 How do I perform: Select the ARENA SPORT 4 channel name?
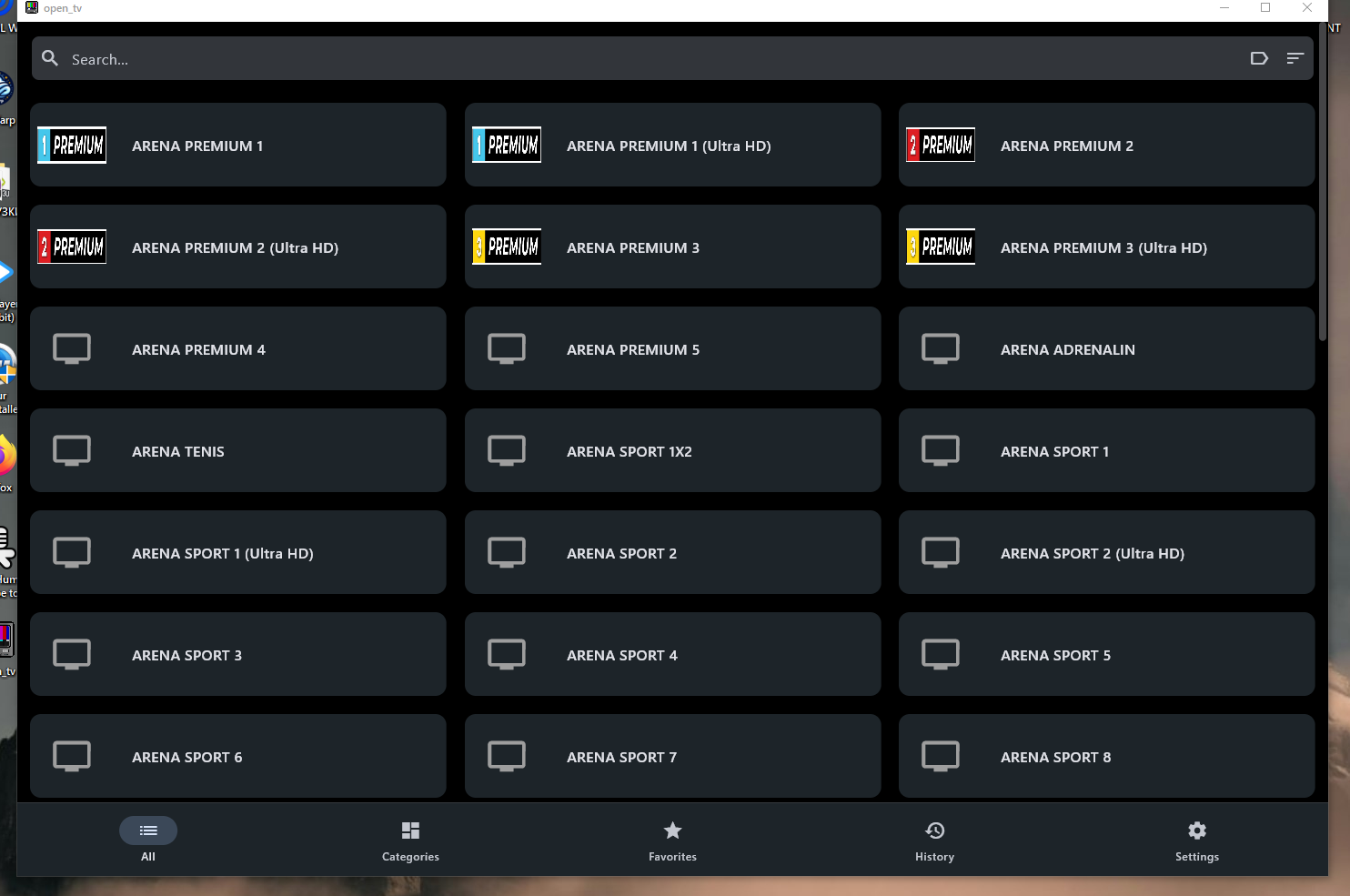click(x=622, y=655)
